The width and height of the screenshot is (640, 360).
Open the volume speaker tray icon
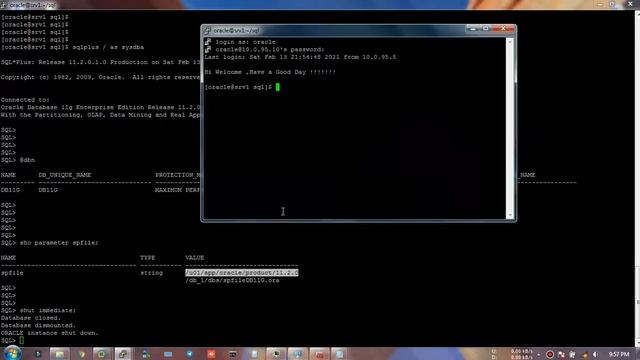(x=596, y=355)
